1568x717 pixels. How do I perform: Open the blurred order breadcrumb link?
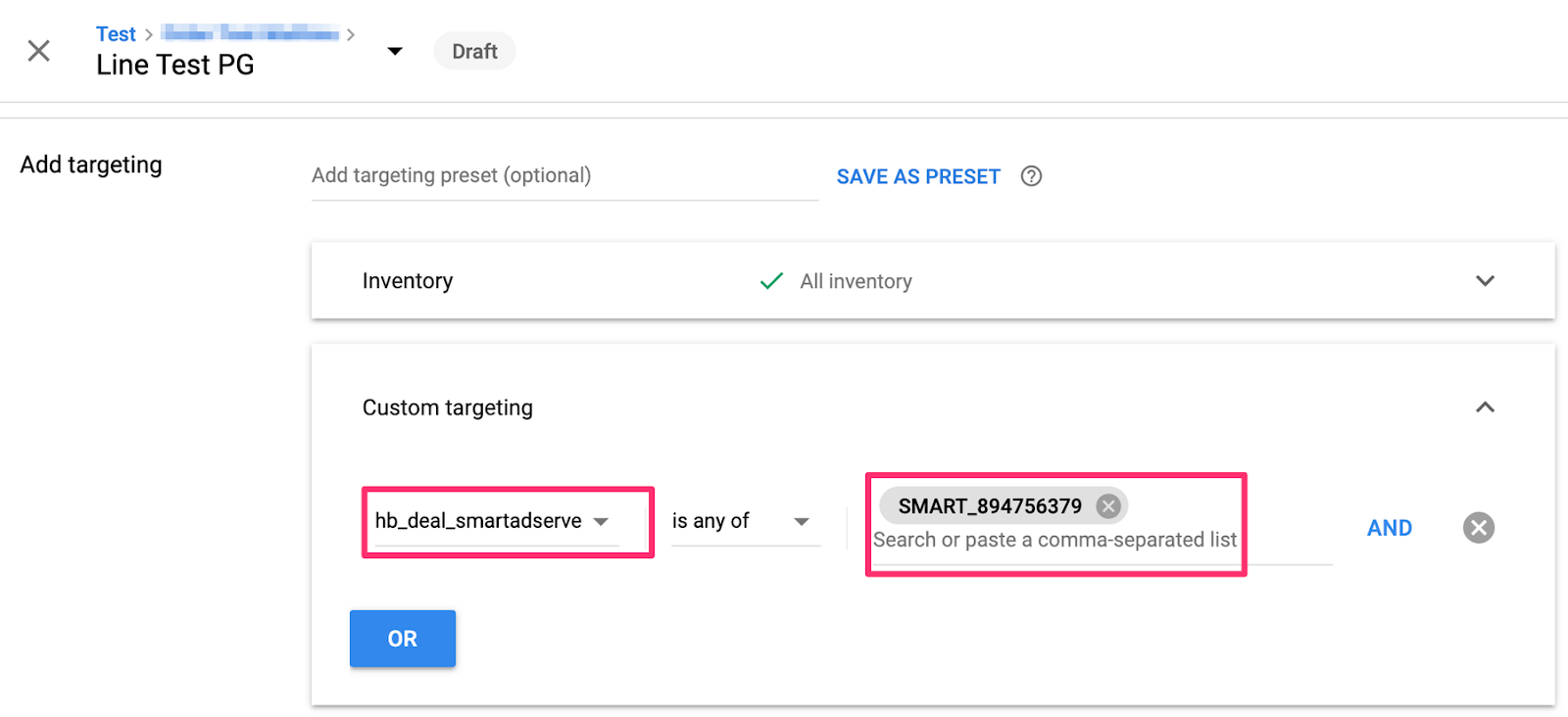250,34
